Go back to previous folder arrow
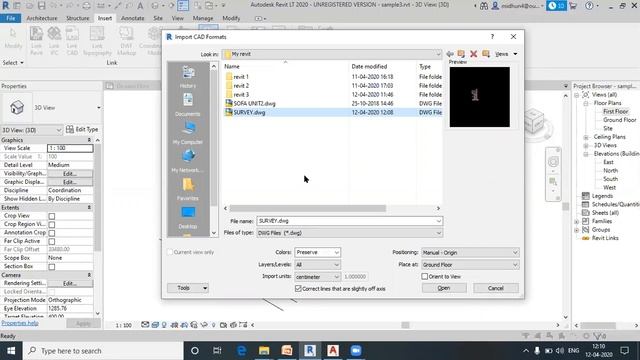 pyautogui.click(x=450, y=54)
